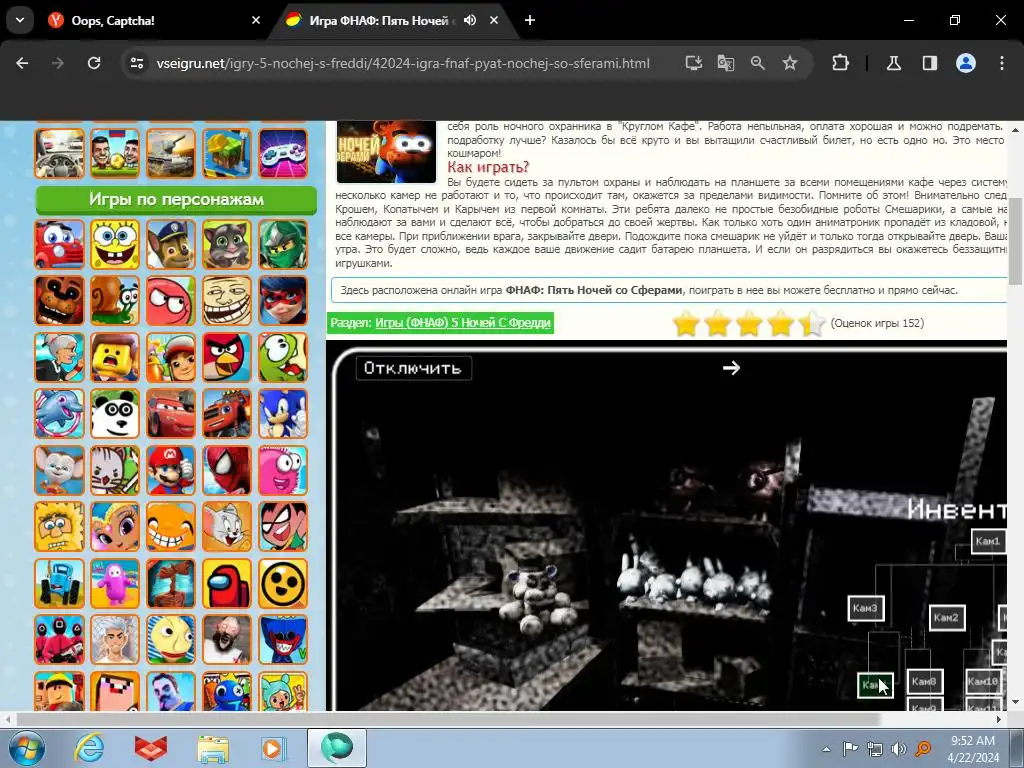Open the red car Wheely games icon
The image size is (1024, 768).
[59, 244]
